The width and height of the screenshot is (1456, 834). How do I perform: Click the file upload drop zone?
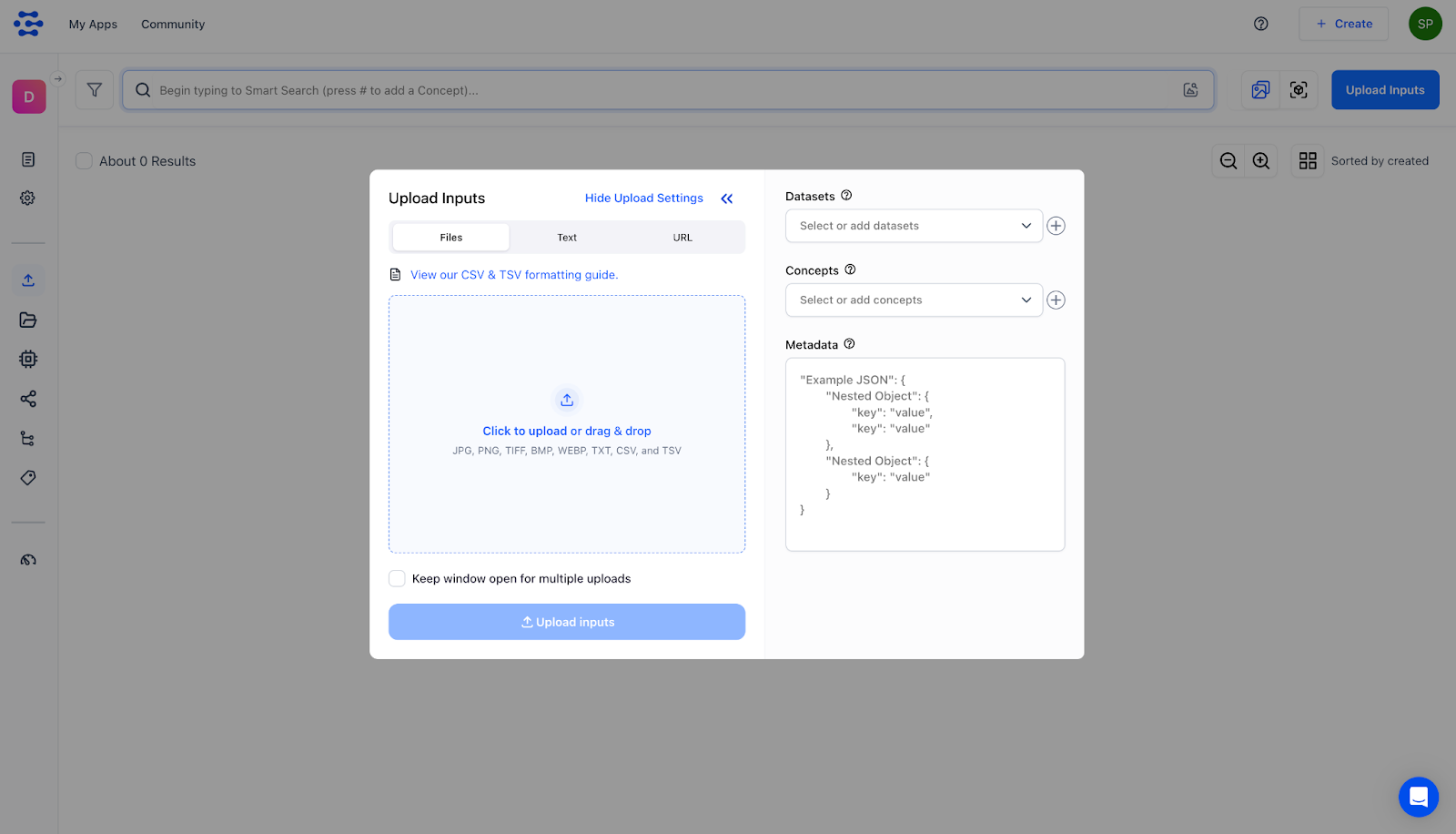(567, 424)
